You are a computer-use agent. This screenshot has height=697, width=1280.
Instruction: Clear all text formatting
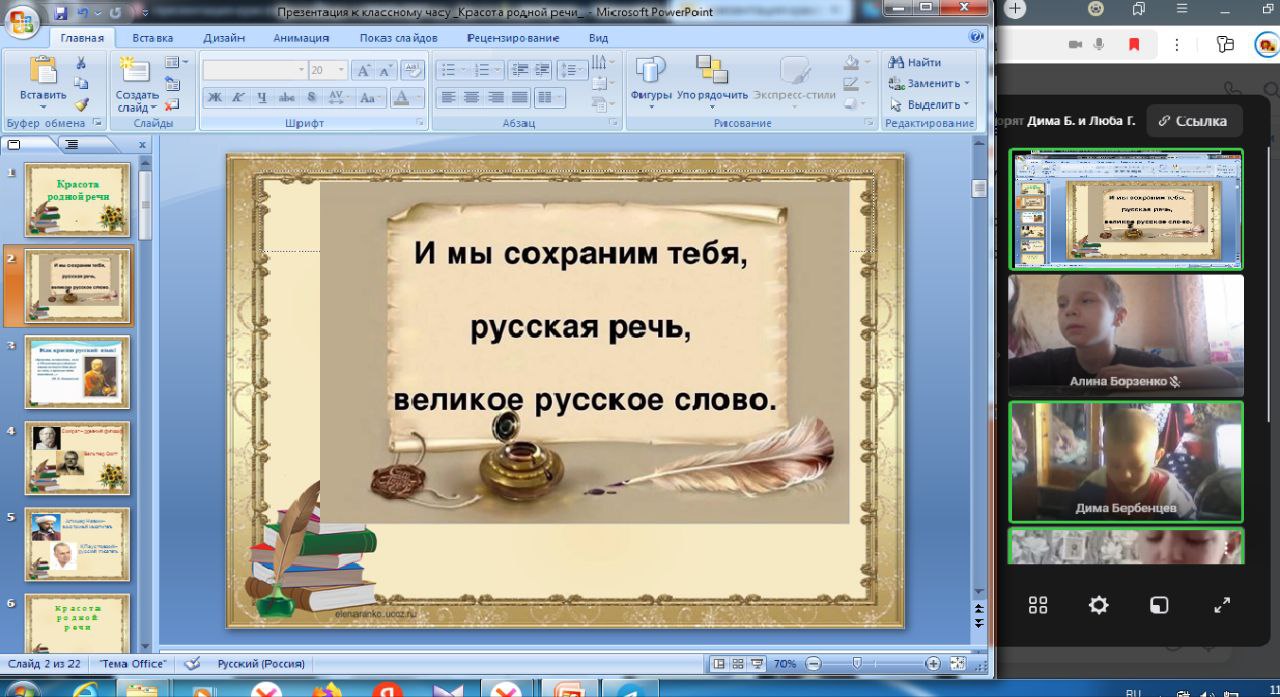click(413, 70)
